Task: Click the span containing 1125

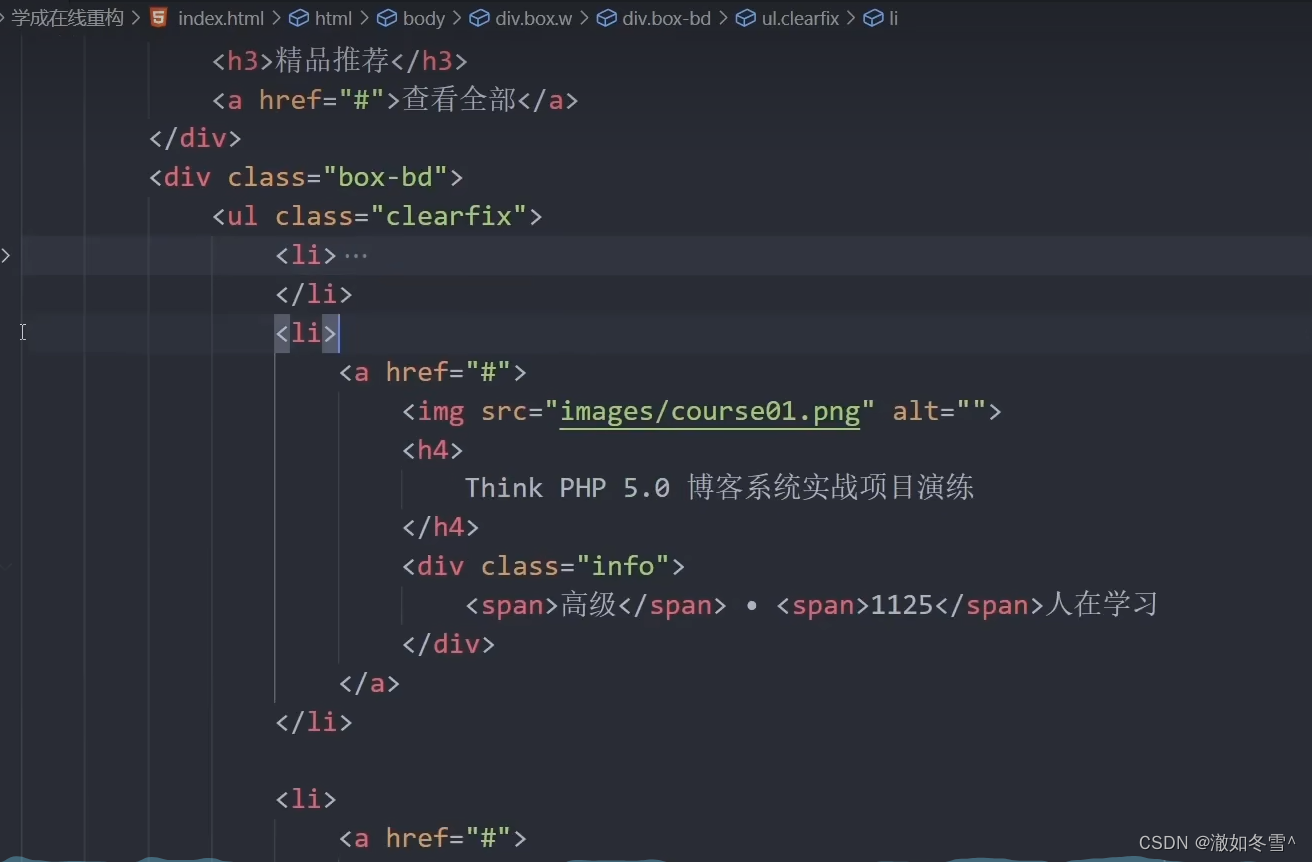Action: click(909, 605)
